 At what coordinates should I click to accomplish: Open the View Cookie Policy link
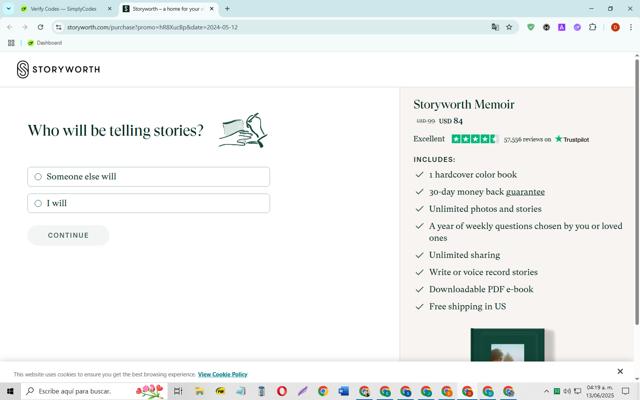[x=222, y=374]
